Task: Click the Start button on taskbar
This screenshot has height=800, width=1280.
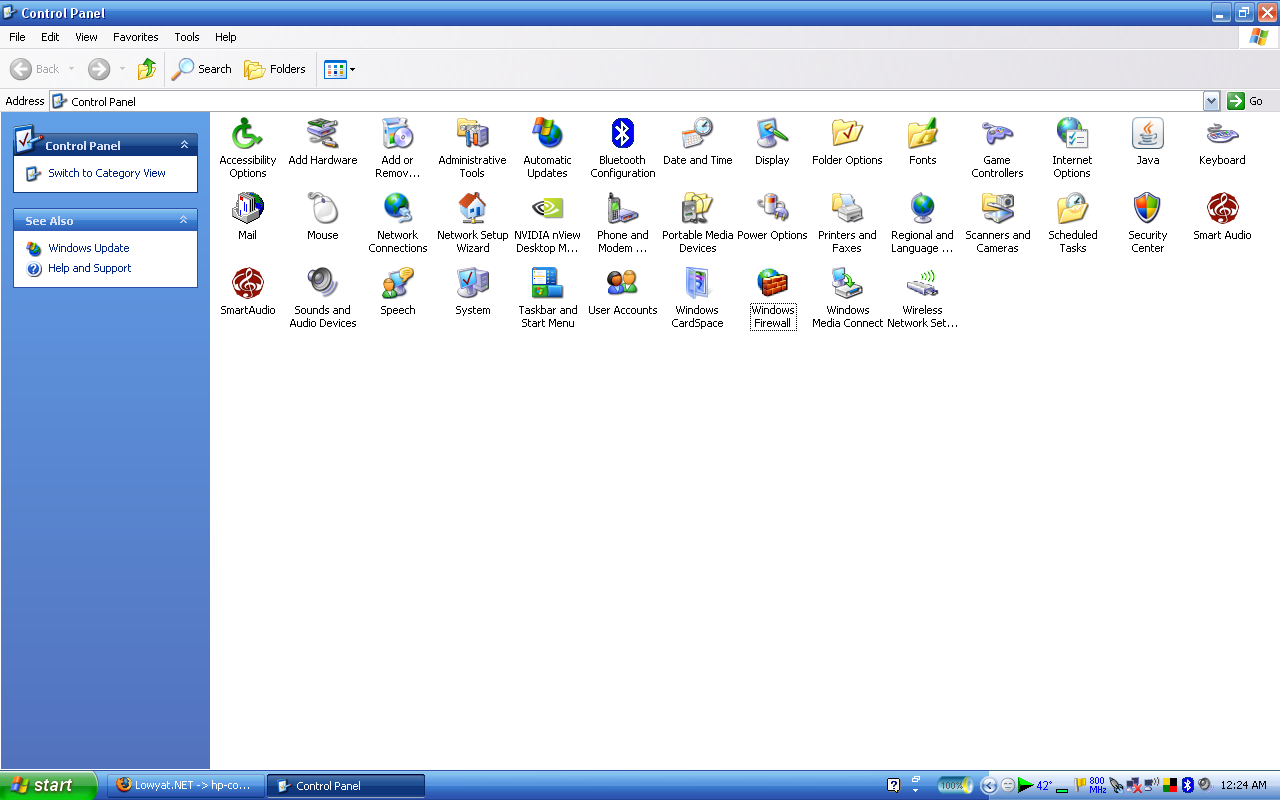Action: click(48, 785)
